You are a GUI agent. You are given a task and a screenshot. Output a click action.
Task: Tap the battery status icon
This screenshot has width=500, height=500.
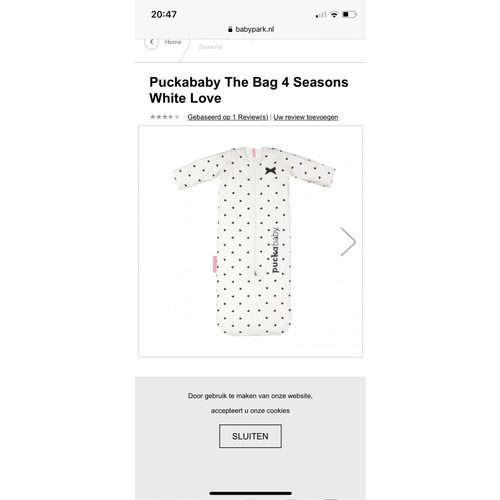pyautogui.click(x=349, y=14)
